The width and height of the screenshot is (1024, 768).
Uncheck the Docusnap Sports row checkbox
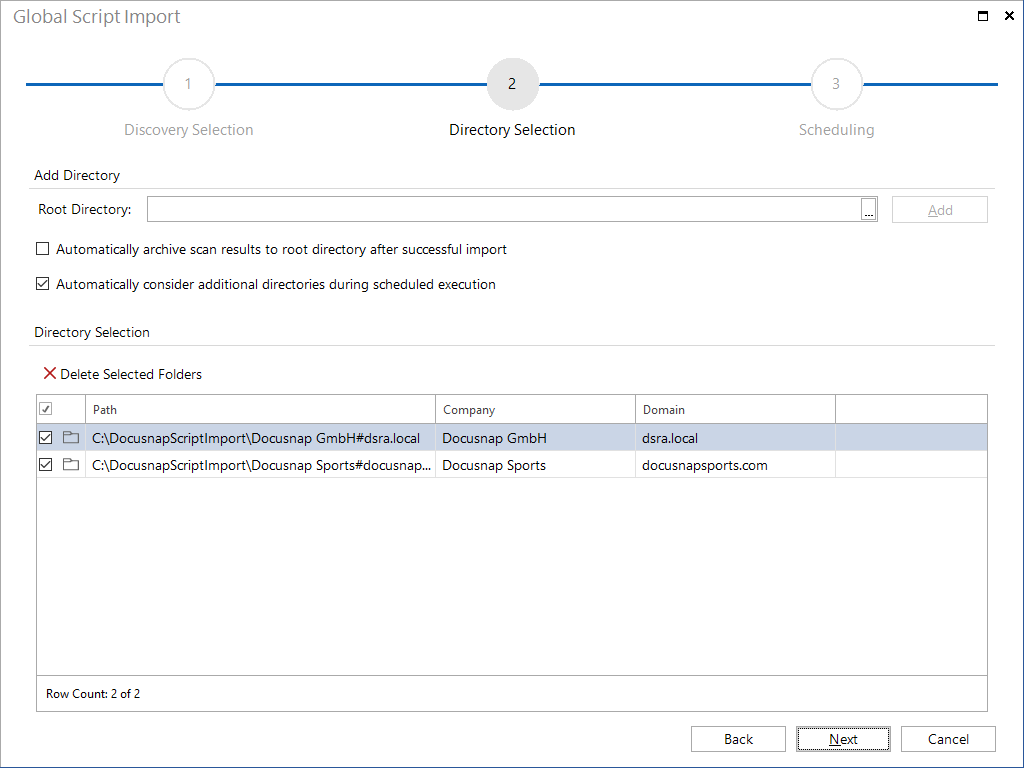[x=46, y=465]
